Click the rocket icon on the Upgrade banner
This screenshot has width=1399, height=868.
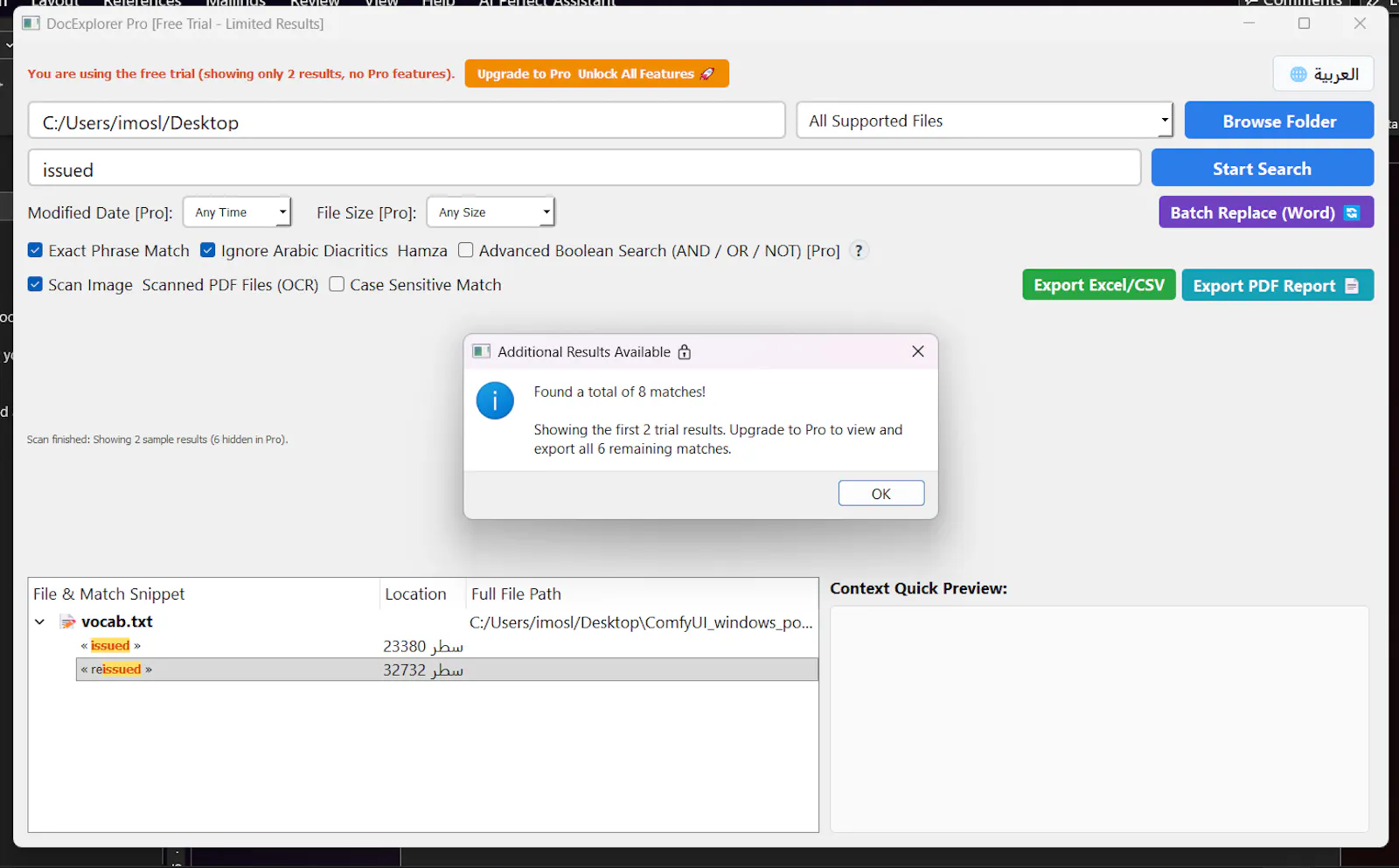(707, 74)
